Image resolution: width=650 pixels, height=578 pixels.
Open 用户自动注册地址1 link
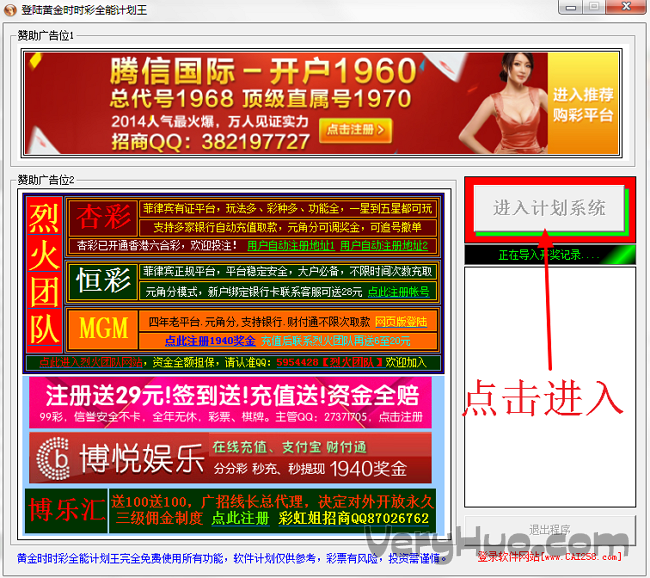pos(291,246)
